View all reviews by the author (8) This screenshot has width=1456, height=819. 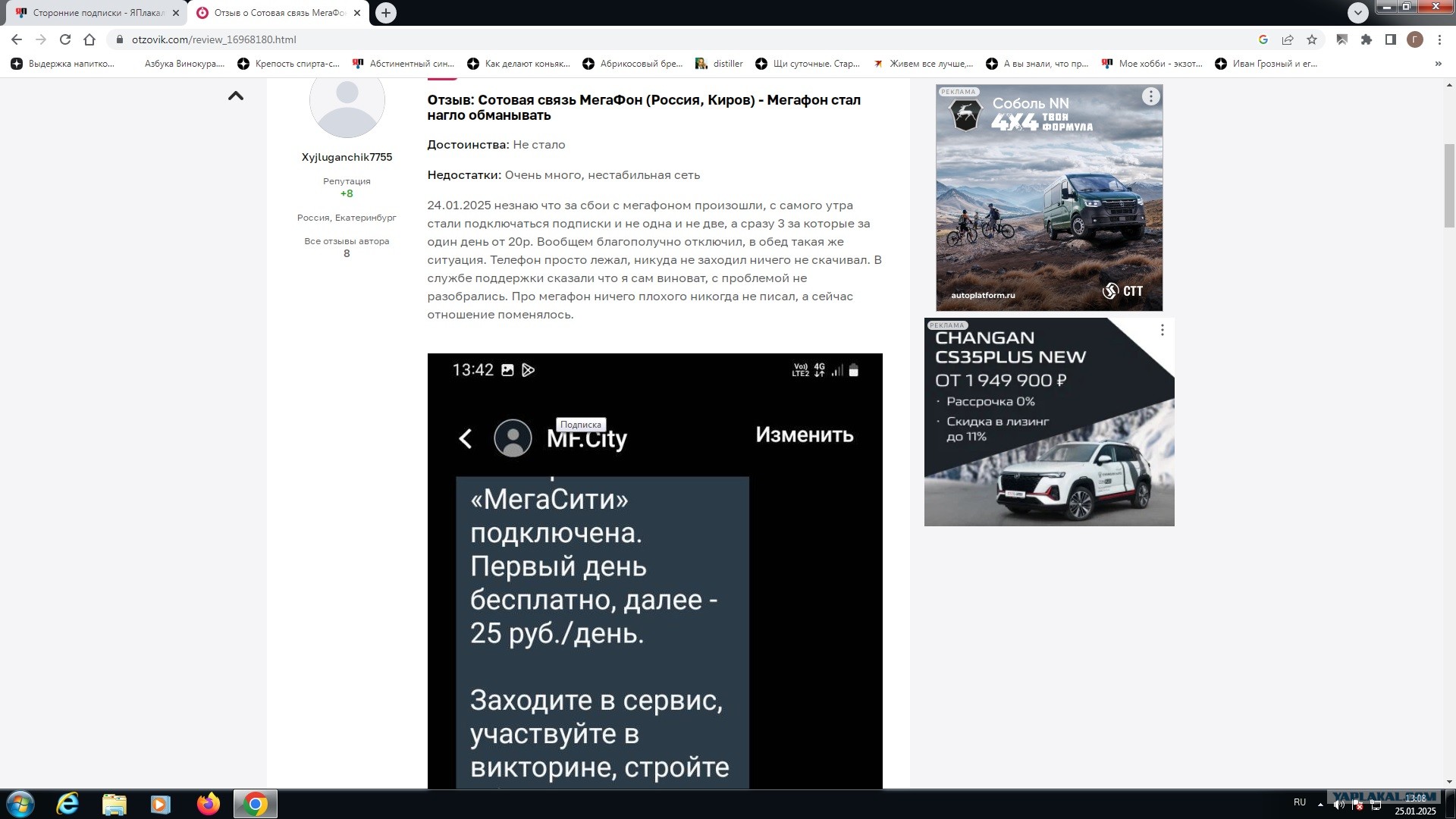(x=347, y=247)
